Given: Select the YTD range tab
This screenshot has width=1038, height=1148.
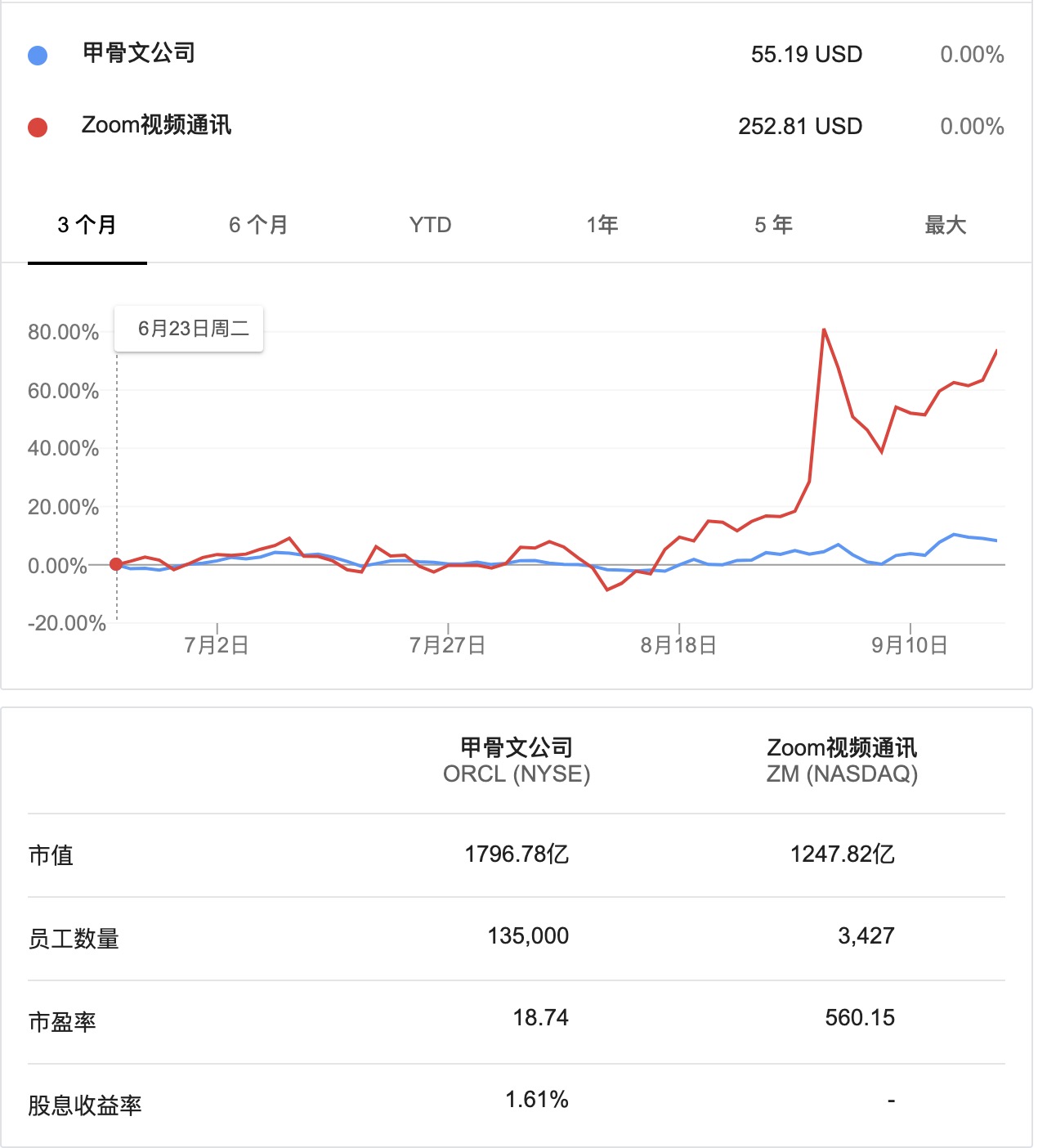Looking at the screenshot, I should 430,225.
